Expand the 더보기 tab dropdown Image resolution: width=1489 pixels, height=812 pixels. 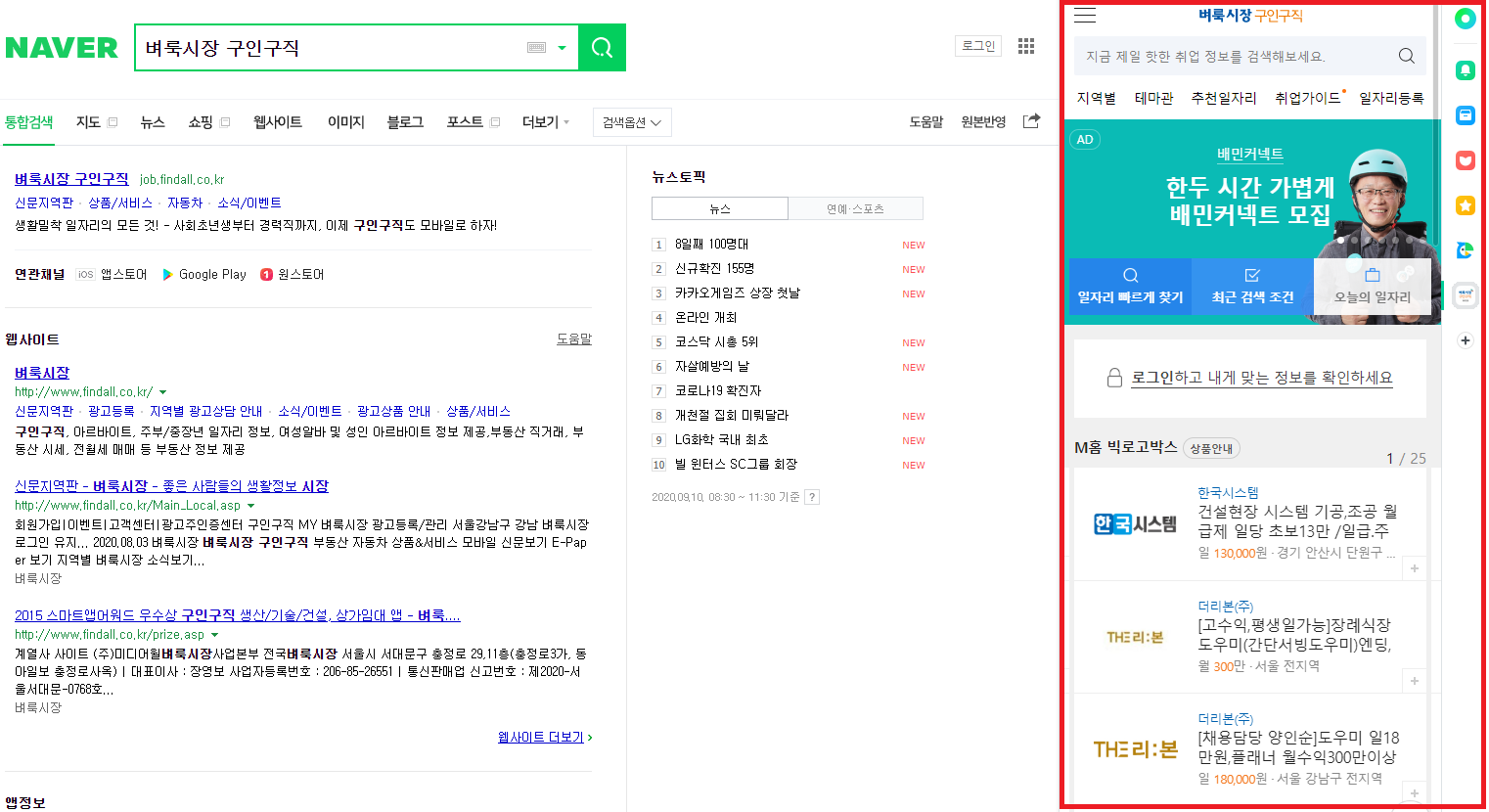546,122
